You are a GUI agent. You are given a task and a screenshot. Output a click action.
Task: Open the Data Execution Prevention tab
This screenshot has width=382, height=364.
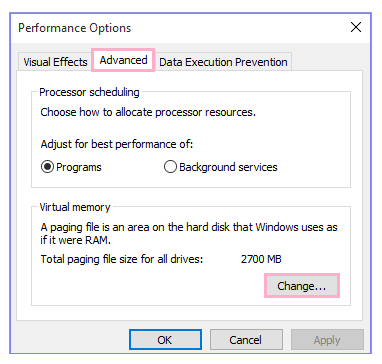pos(223,62)
